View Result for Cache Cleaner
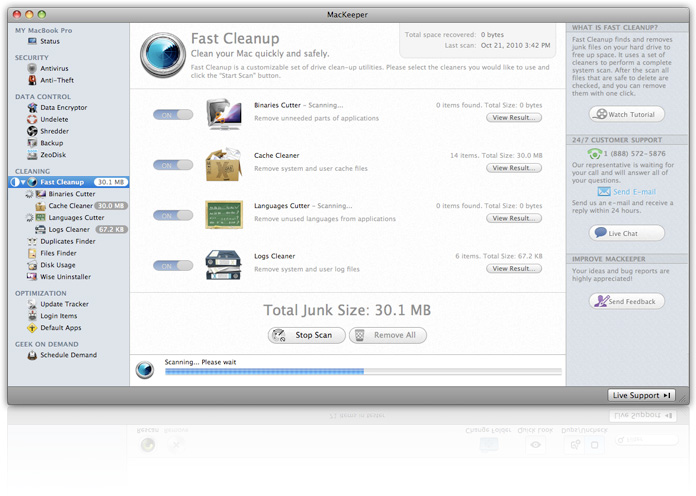The image size is (696, 496). [x=514, y=168]
